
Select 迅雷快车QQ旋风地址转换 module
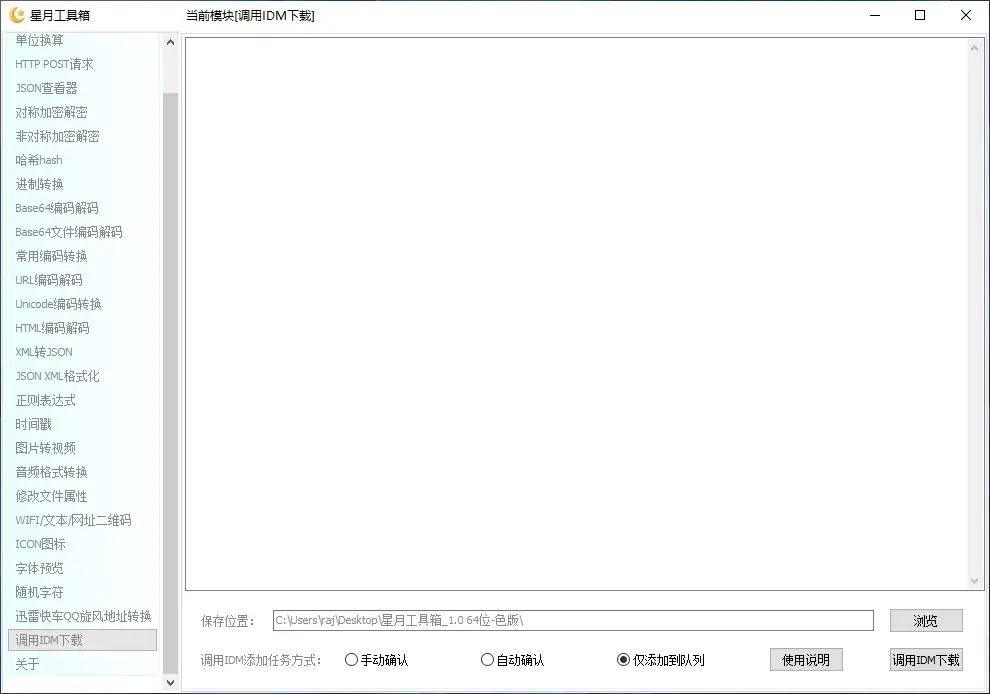pyautogui.click(x=83, y=616)
